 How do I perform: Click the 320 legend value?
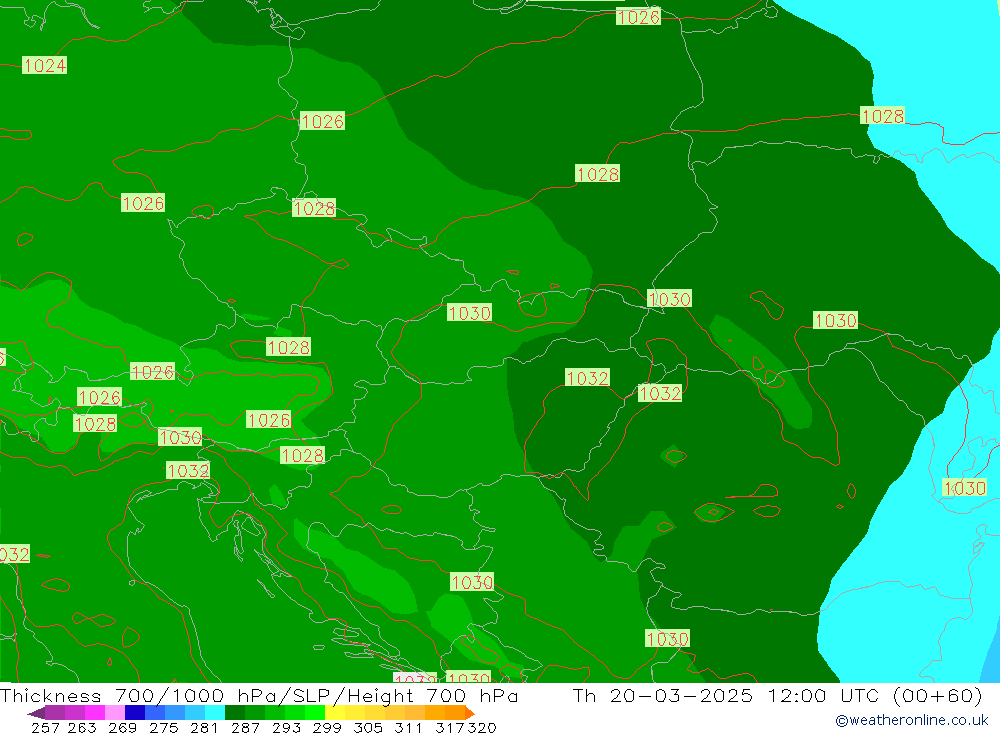click(482, 727)
